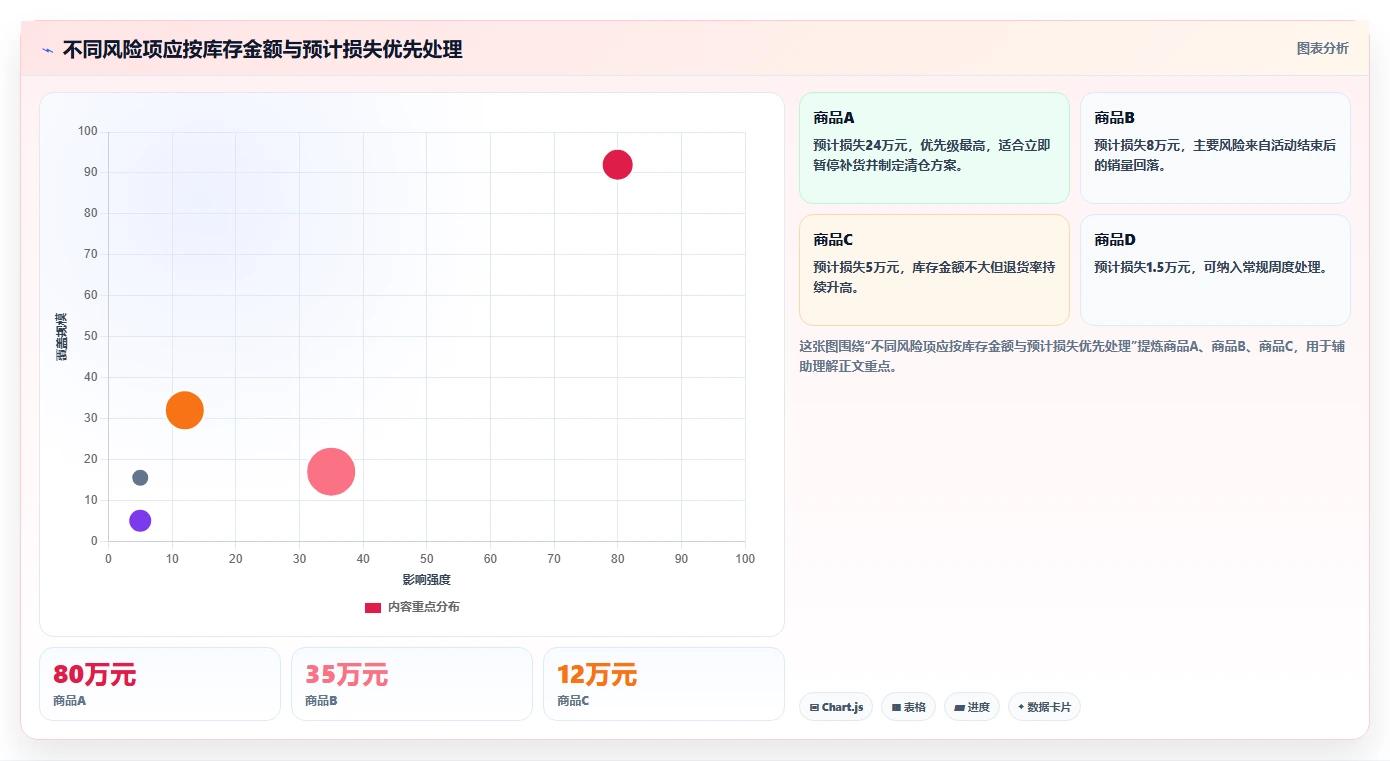Select the purple bubble on the chart
1390x761 pixels.
coord(140,521)
